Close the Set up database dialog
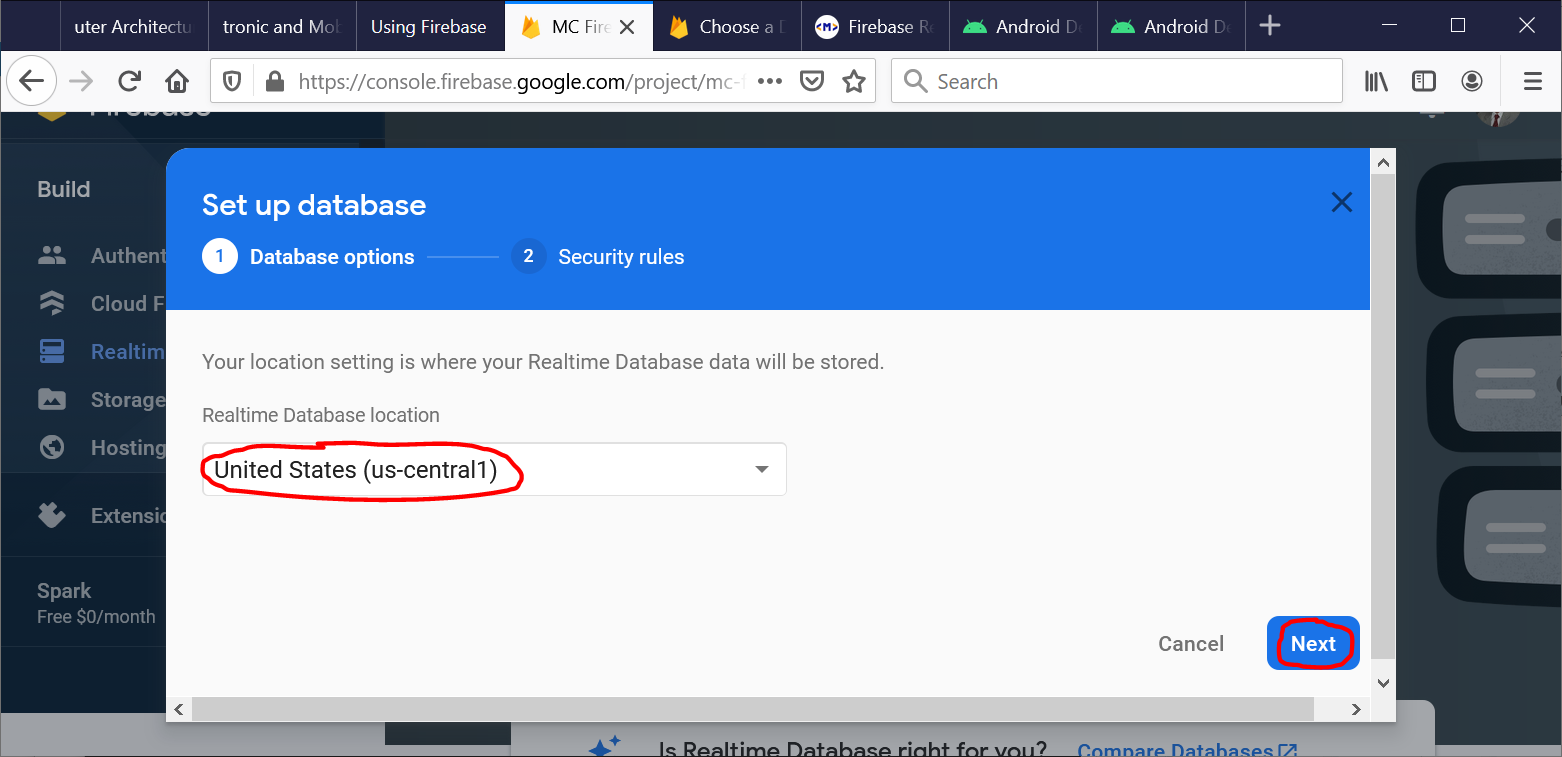Image resolution: width=1562 pixels, height=757 pixels. pyautogui.click(x=1341, y=203)
